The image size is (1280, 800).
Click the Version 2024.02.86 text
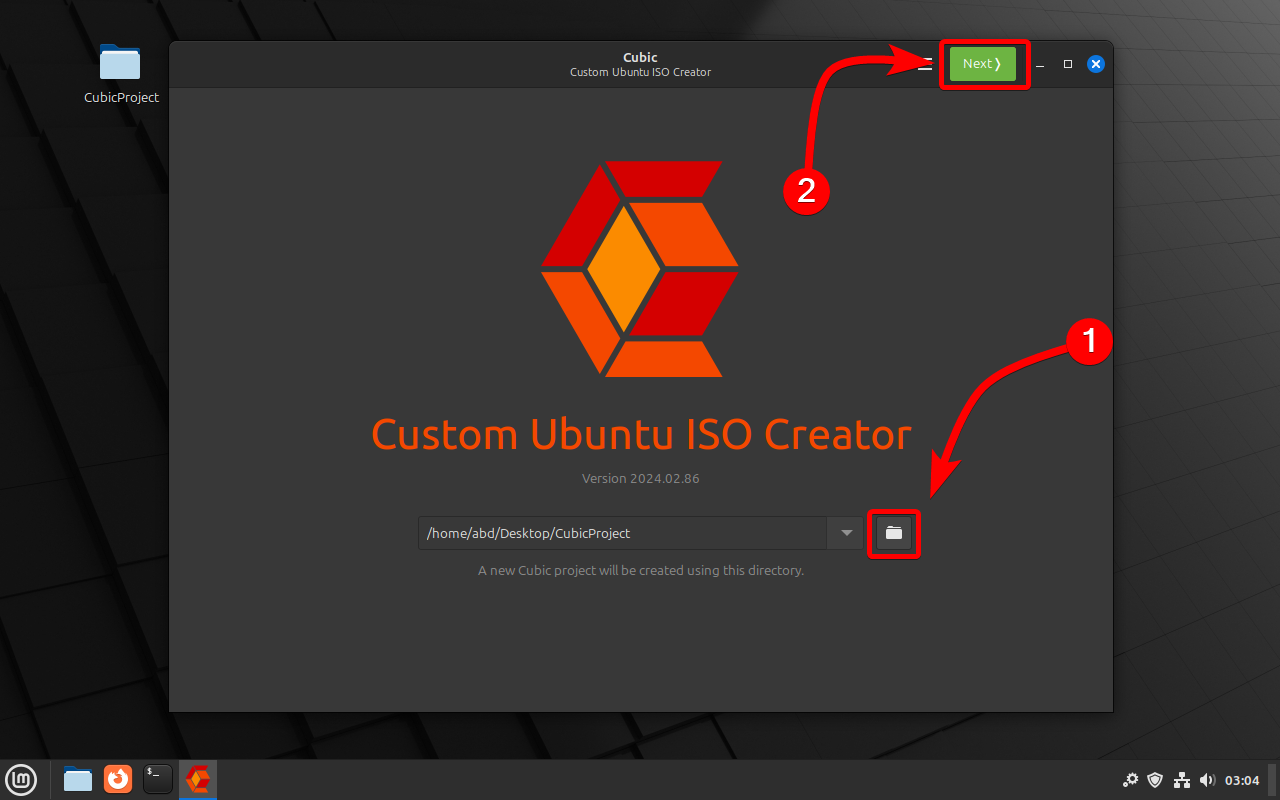point(641,478)
